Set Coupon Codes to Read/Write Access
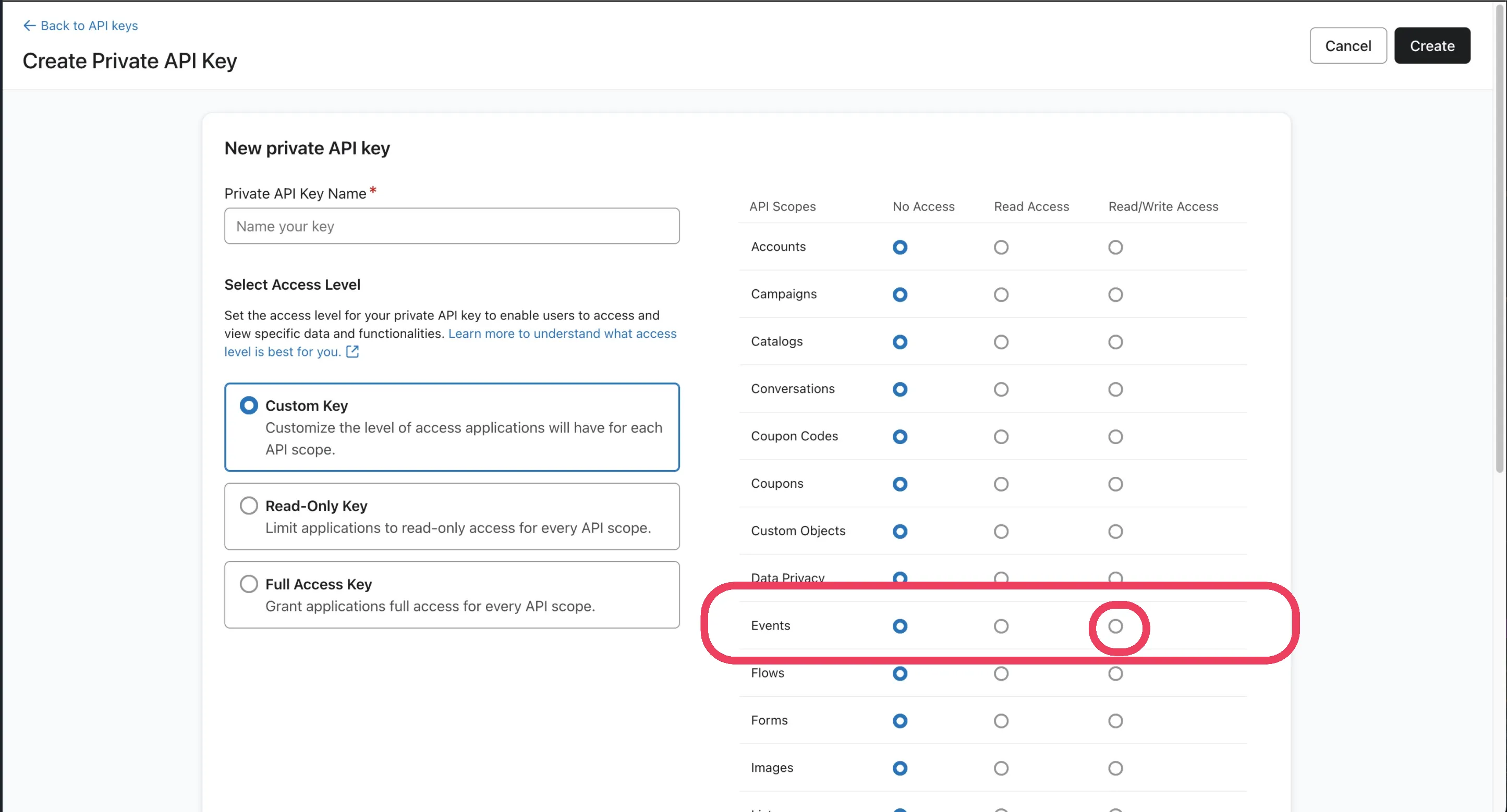1507x812 pixels. coord(1115,437)
